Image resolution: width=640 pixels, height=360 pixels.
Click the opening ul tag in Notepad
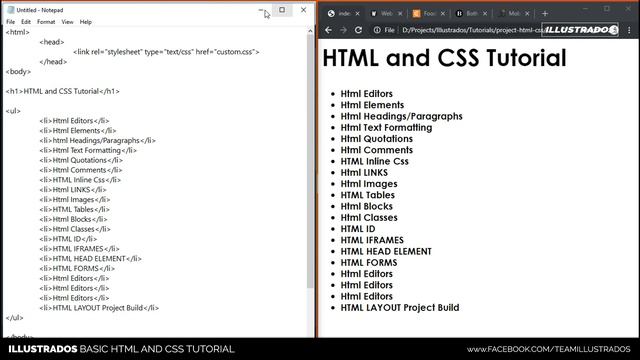click(x=13, y=111)
